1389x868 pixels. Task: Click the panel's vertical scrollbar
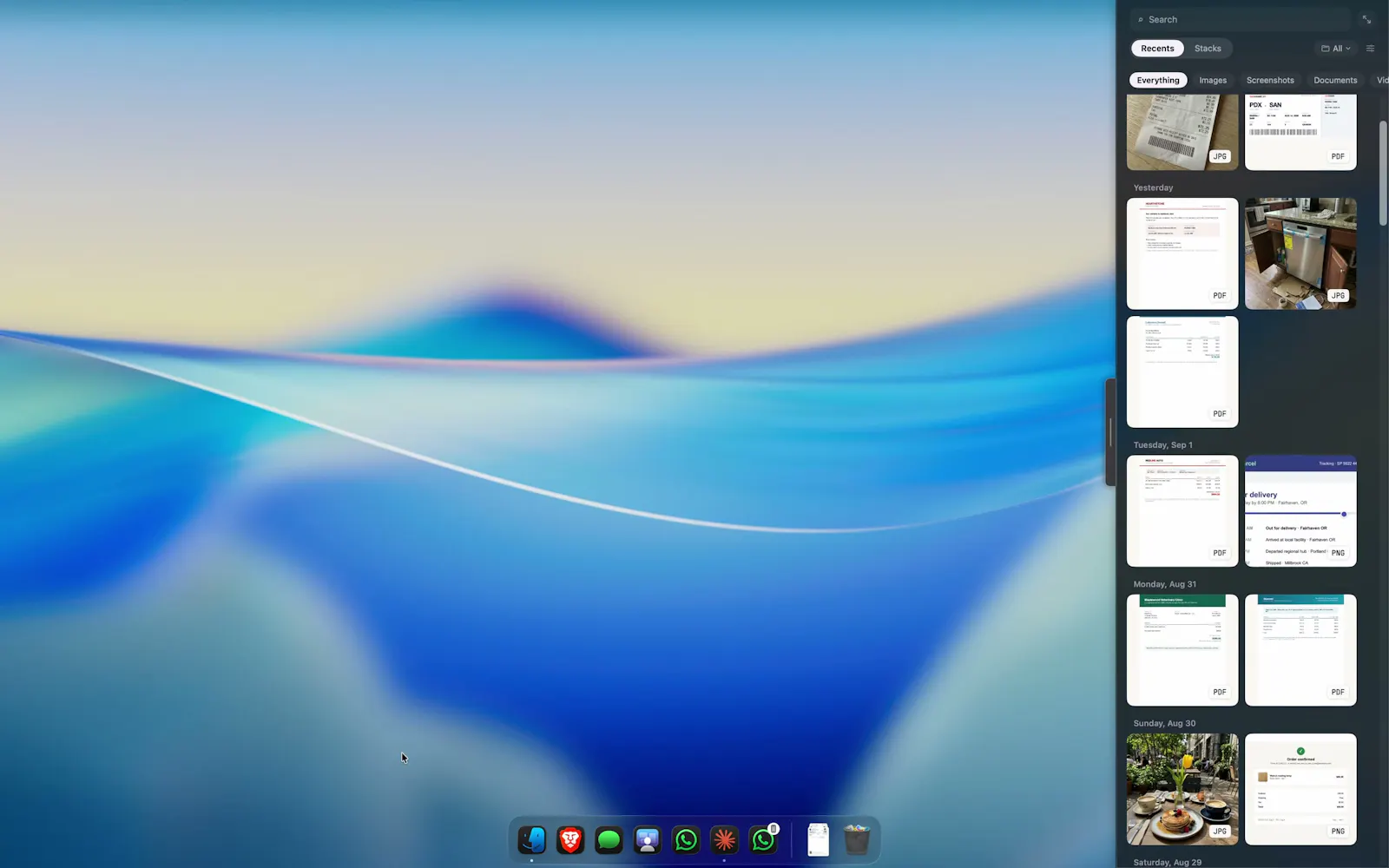1383,174
